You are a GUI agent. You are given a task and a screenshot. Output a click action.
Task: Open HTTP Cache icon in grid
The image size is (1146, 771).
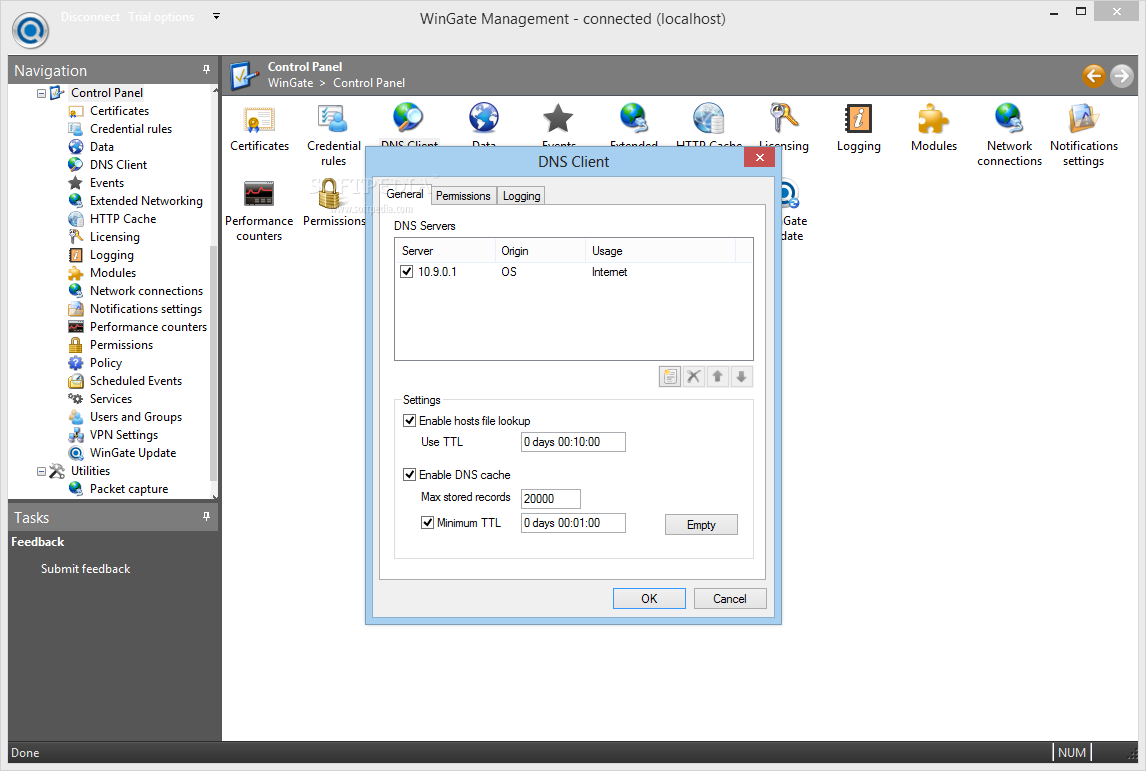pyautogui.click(x=708, y=118)
